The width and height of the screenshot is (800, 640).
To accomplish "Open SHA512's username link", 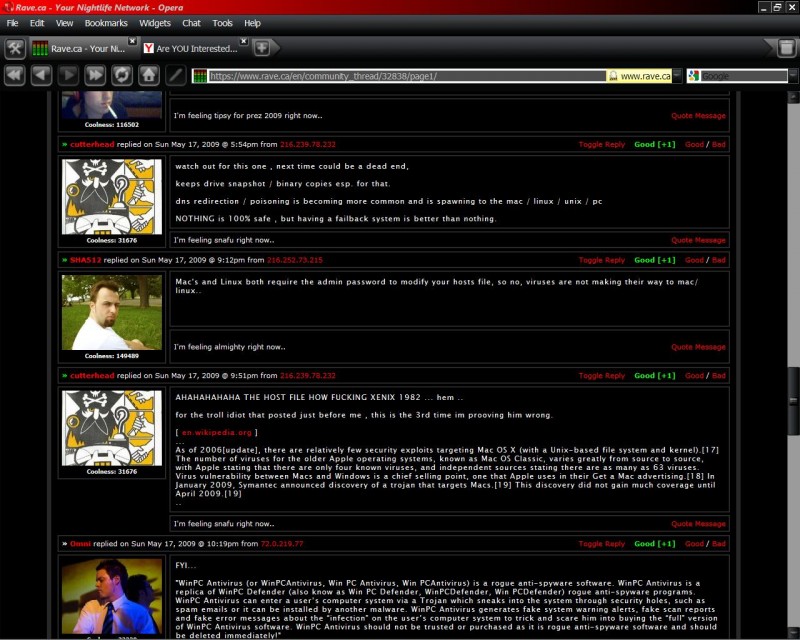I will click(x=85, y=260).
